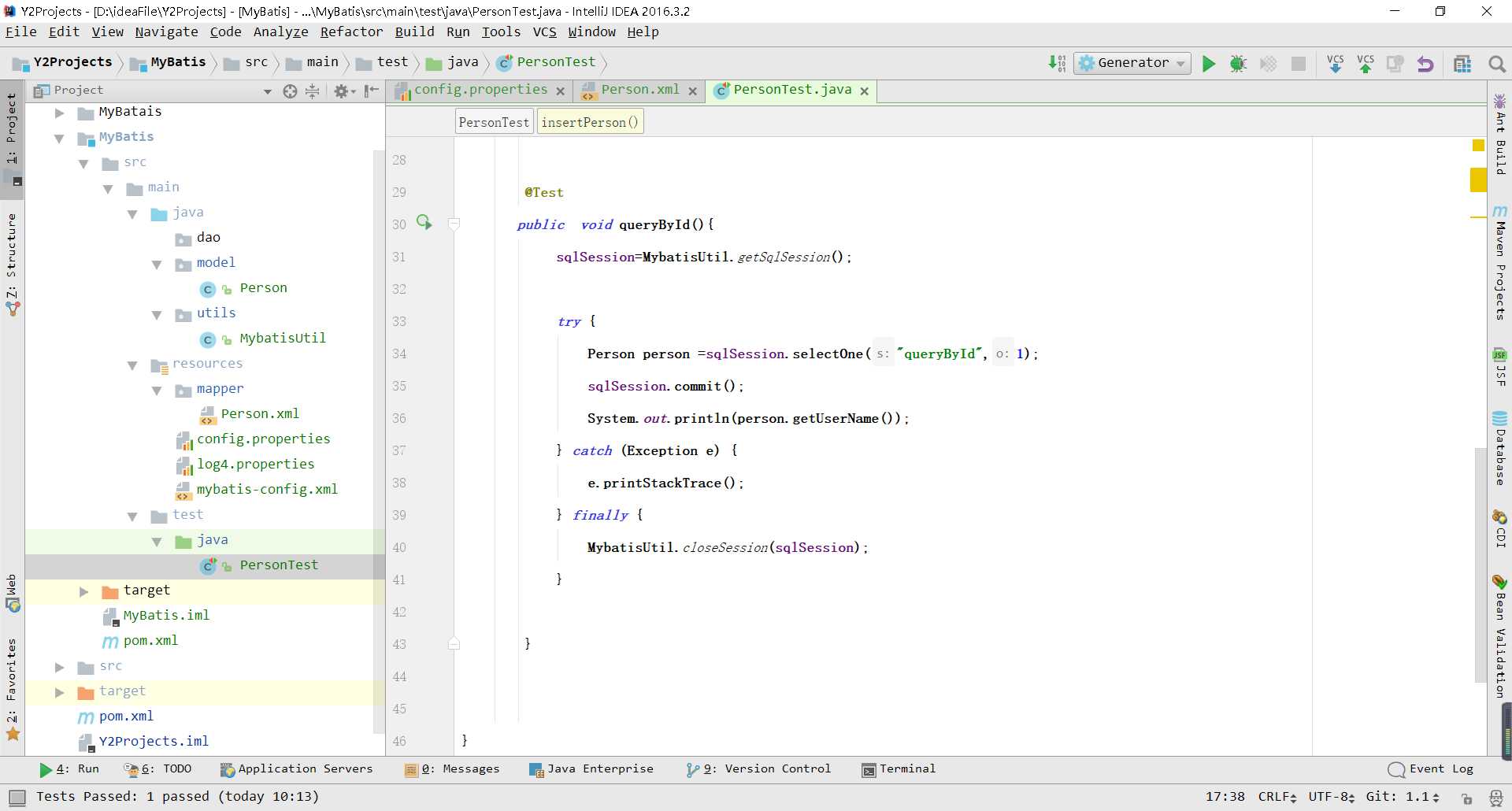The width and height of the screenshot is (1512, 811).
Task: Click Scroll from Source target icon
Action: click(x=290, y=91)
